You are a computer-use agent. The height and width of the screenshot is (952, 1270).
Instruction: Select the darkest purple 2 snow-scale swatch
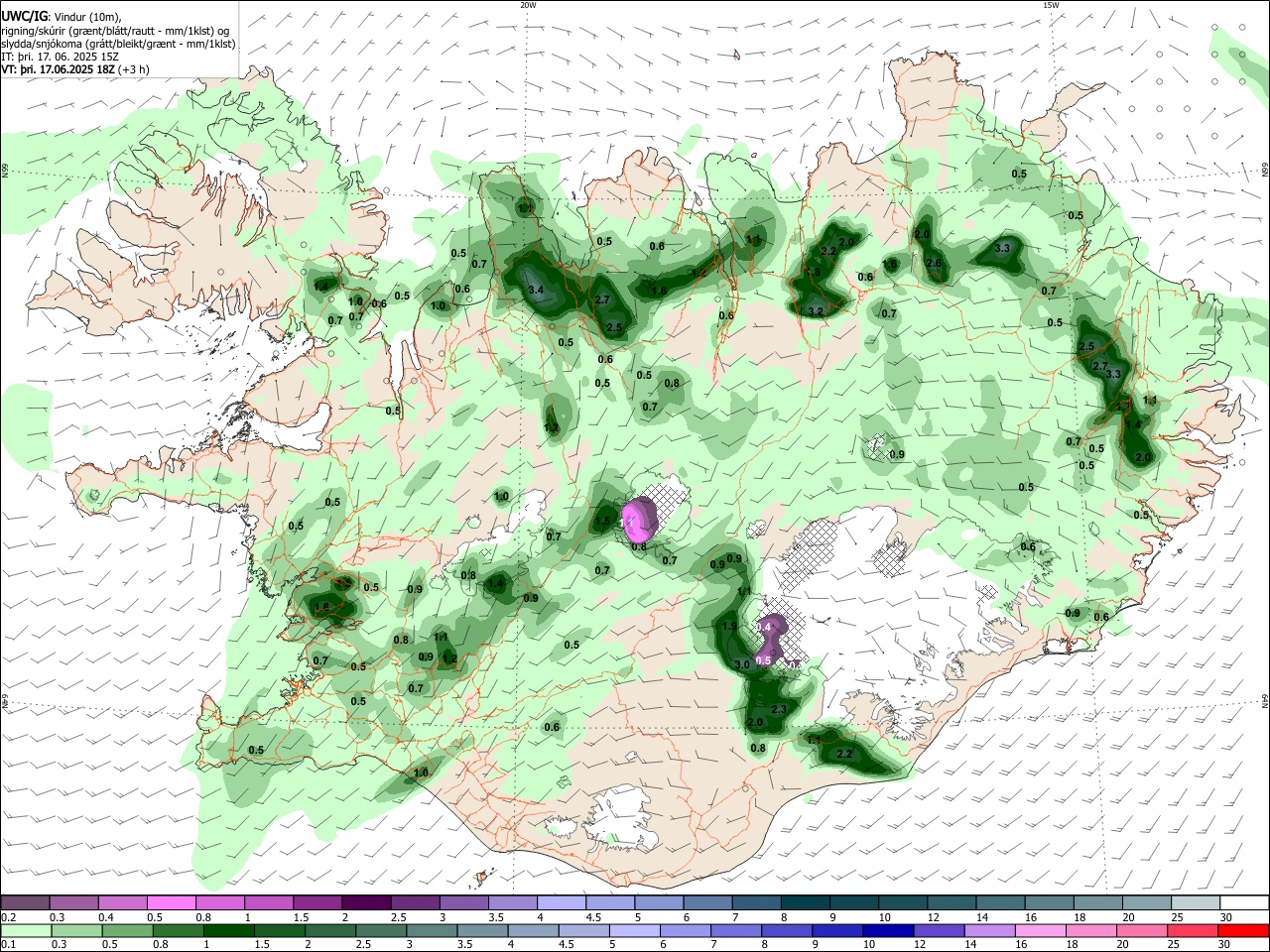coord(365,902)
